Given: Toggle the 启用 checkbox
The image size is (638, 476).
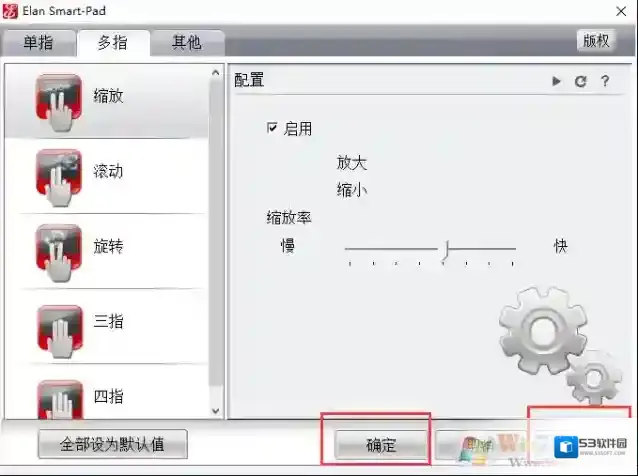Looking at the screenshot, I should click(272, 128).
